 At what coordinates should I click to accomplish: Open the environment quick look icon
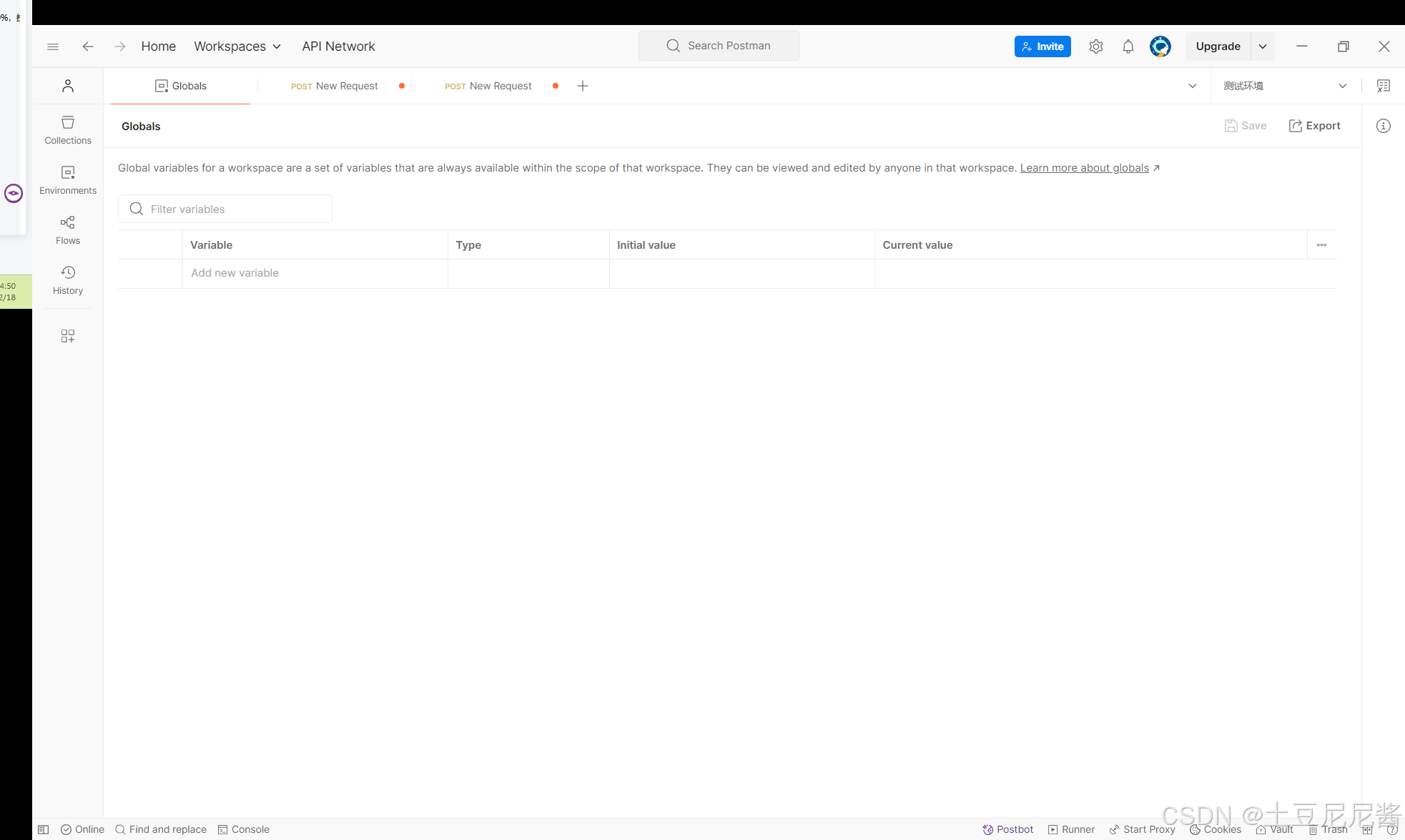1383,86
